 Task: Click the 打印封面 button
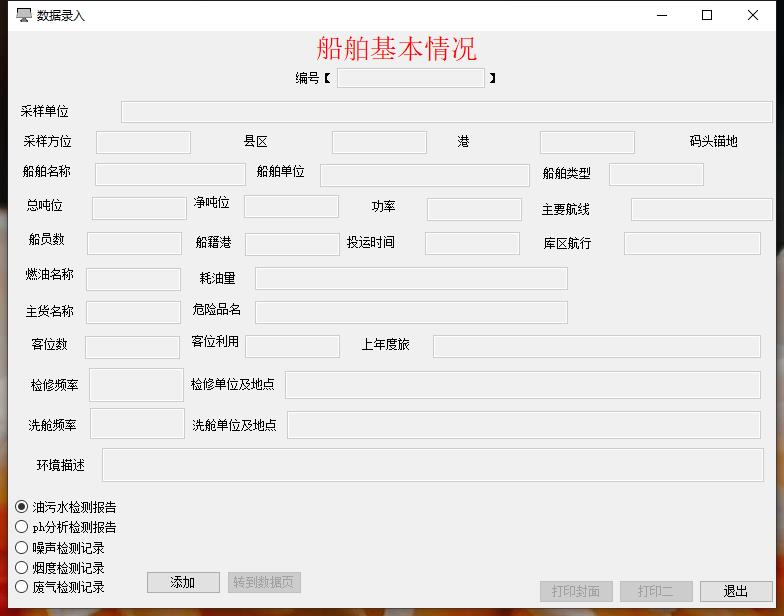pos(576,591)
